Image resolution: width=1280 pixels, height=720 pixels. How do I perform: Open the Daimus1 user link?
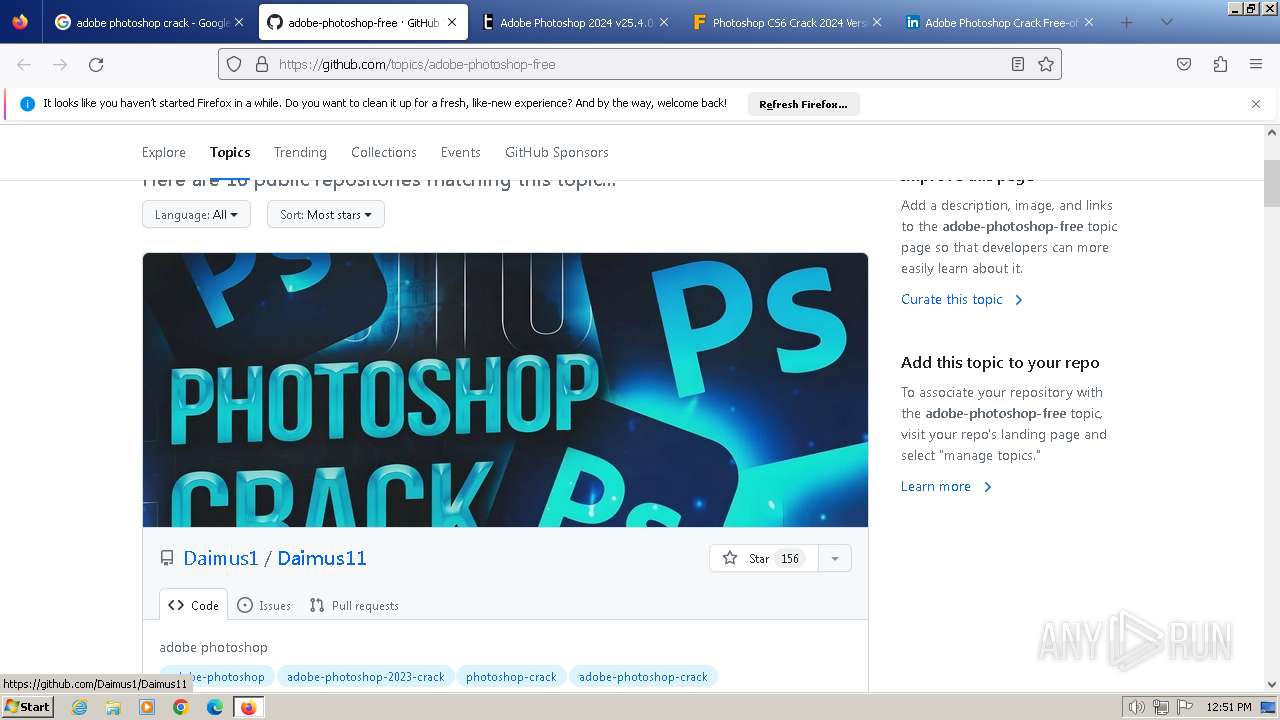[221, 558]
